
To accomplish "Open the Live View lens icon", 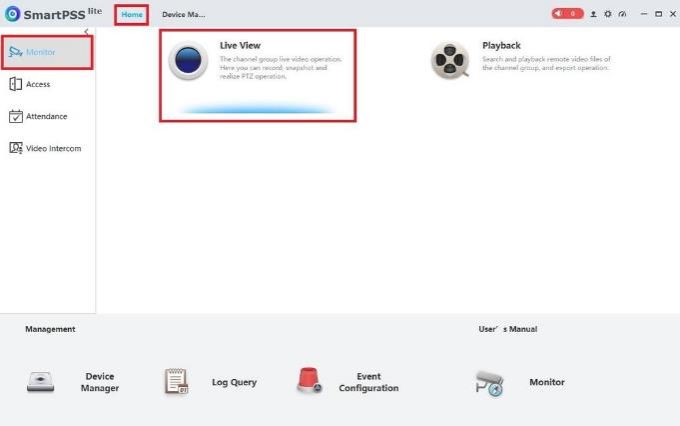I will (188, 60).
